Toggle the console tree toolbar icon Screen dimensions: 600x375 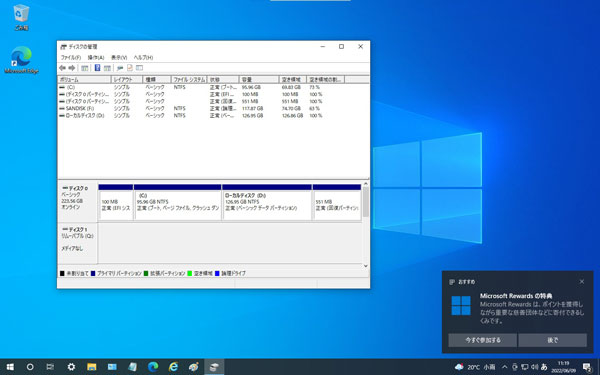coord(85,68)
